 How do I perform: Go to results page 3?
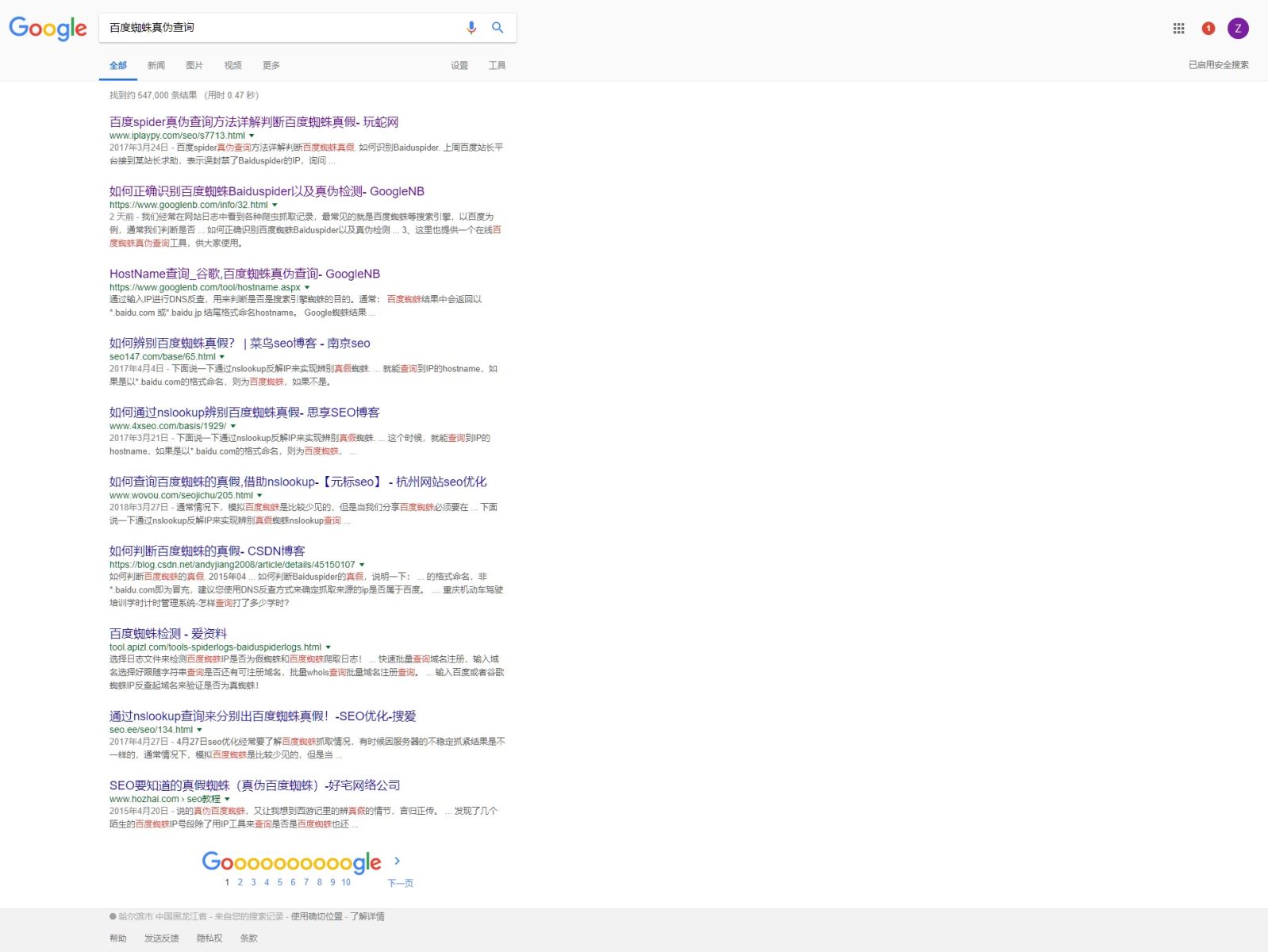(x=254, y=882)
